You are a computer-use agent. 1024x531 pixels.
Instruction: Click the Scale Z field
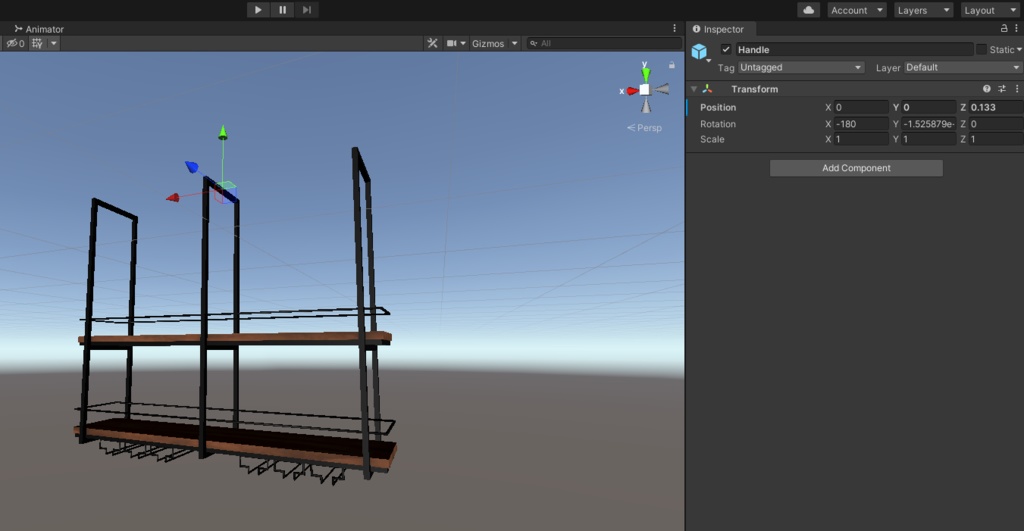996,139
